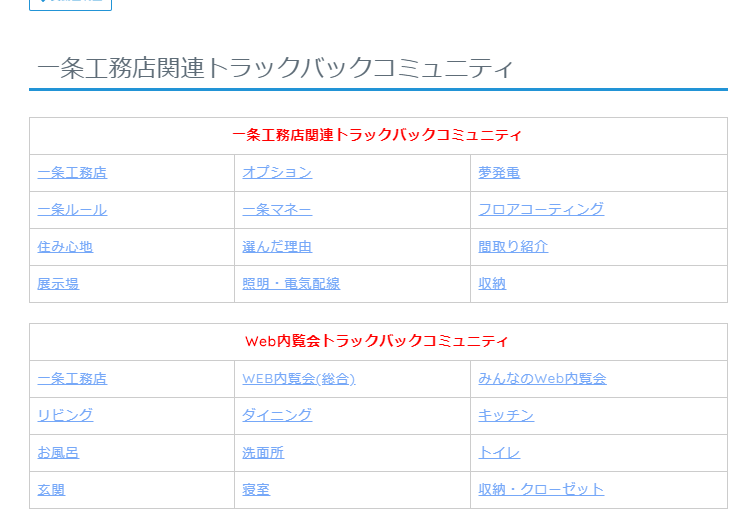This screenshot has width=742, height=529.
Task: Click the 夢発電 link
Action: [499, 173]
